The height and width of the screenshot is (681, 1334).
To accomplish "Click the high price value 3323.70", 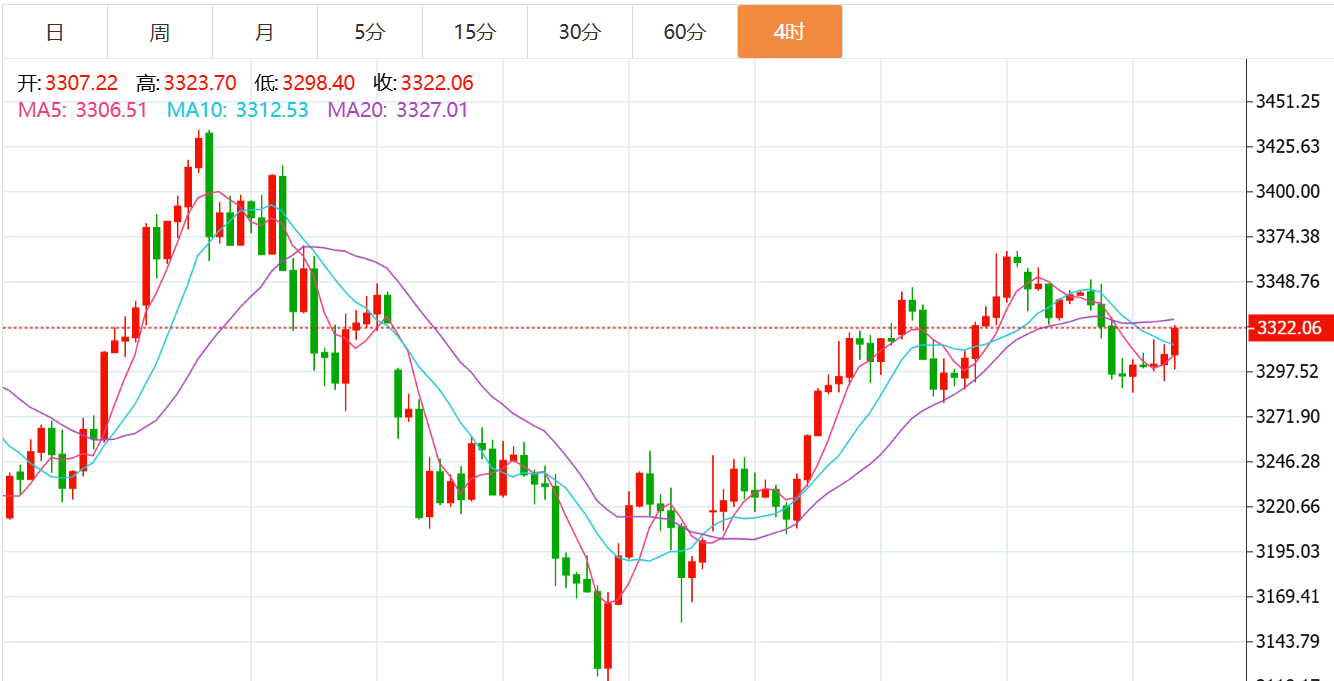I will click(200, 84).
